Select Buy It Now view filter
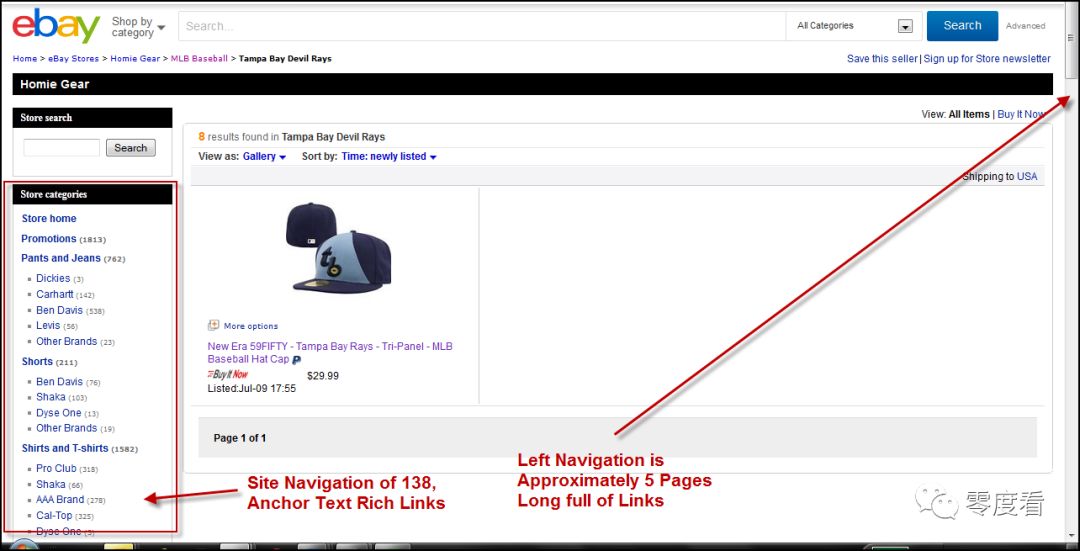The height and width of the screenshot is (551, 1080). click(1021, 114)
